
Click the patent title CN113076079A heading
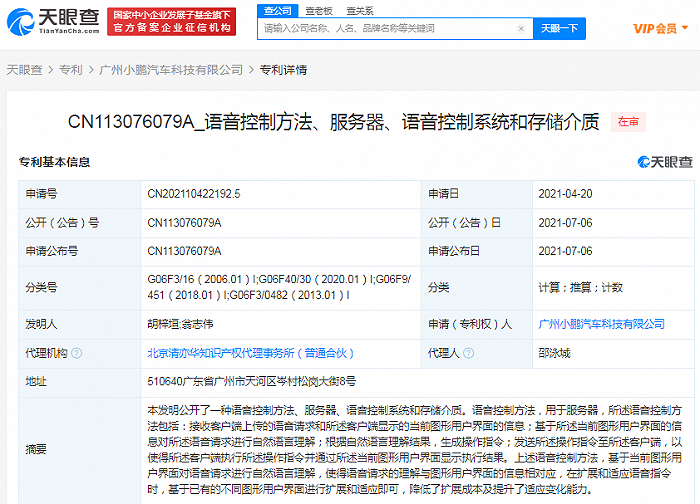pos(333,122)
